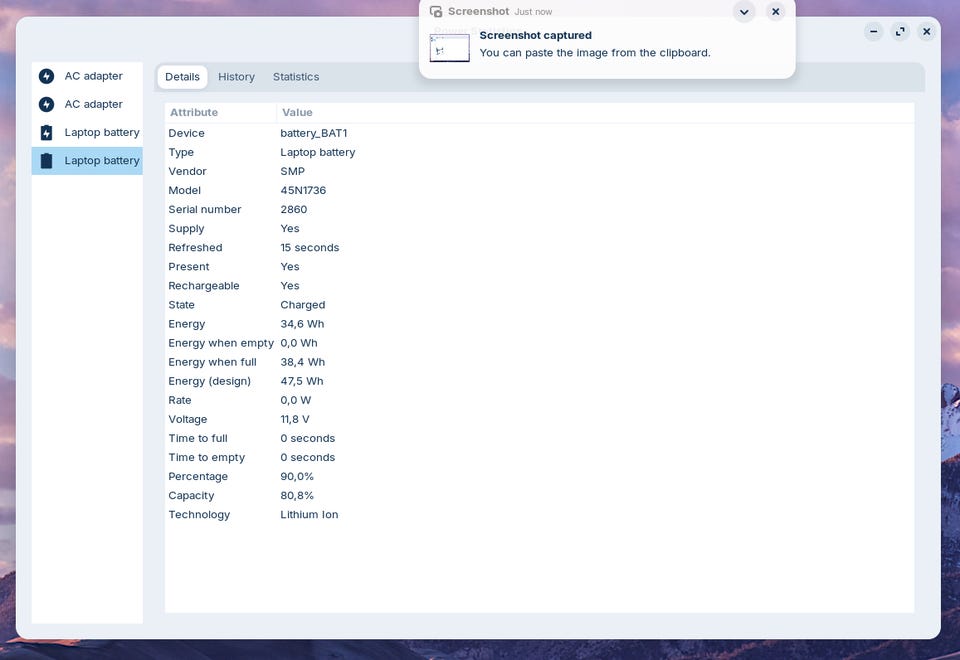The image size is (960, 660).
Task: Dismiss the Screenshot captured notification
Action: tap(775, 12)
